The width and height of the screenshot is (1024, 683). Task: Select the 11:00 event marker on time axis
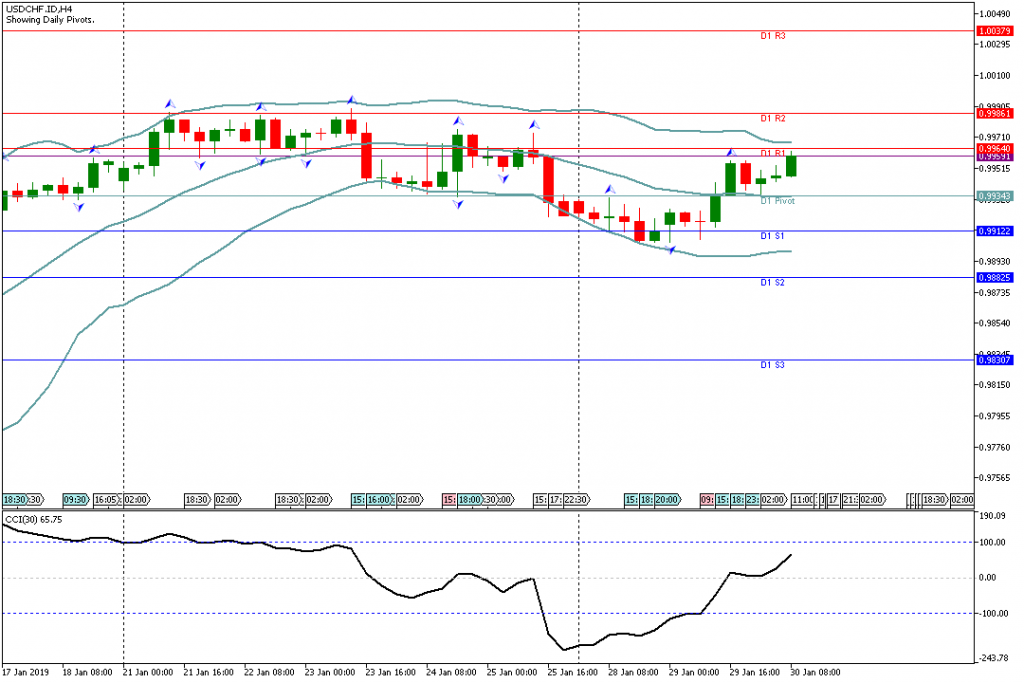click(802, 499)
